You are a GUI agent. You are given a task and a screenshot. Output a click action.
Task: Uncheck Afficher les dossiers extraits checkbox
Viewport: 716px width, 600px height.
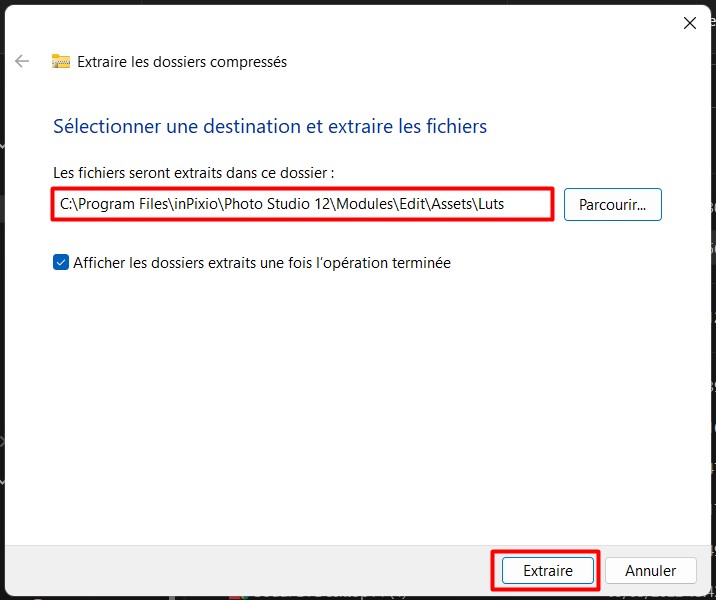tap(61, 263)
